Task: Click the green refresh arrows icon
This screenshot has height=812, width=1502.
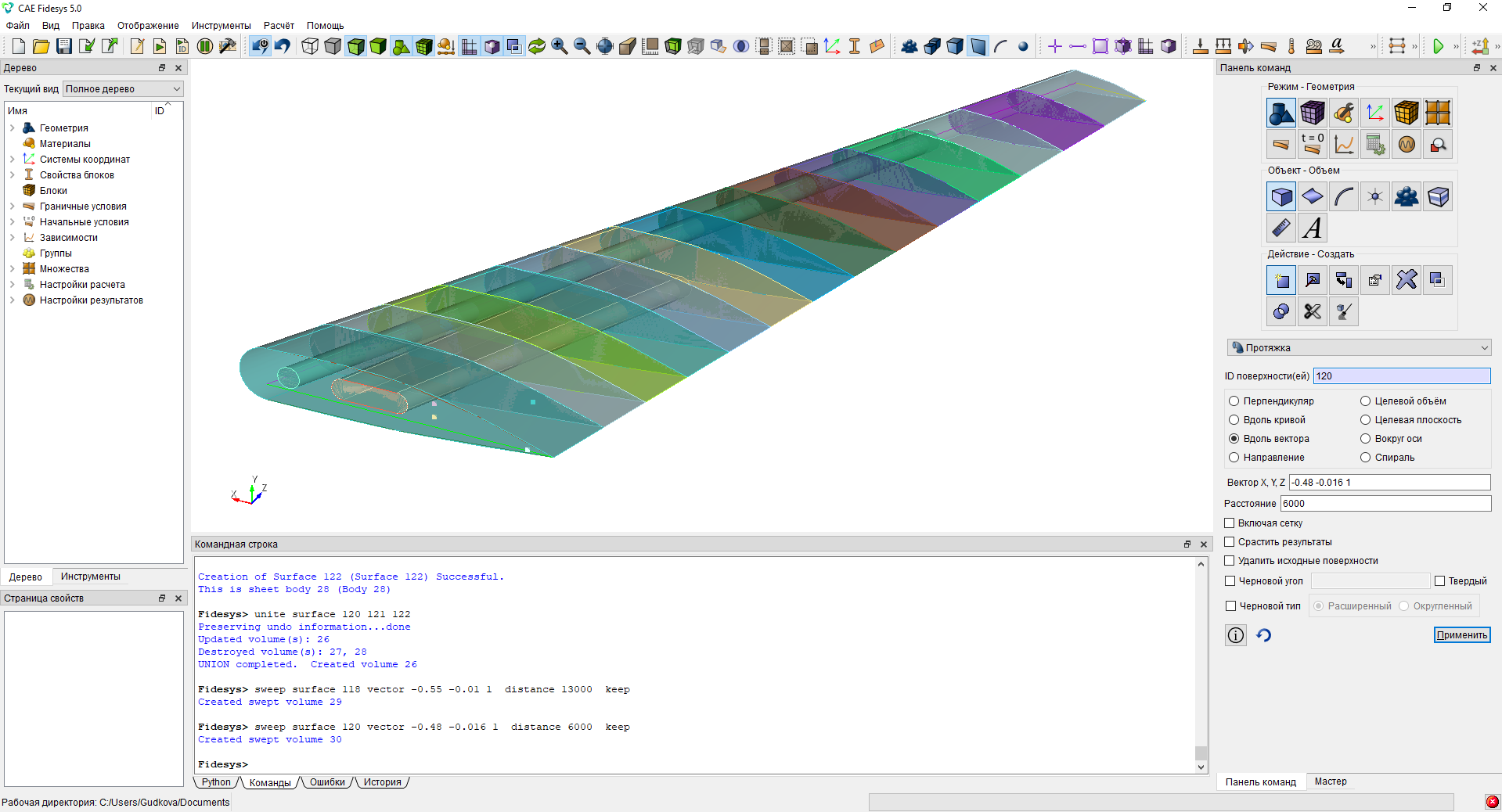Action: coord(537,46)
